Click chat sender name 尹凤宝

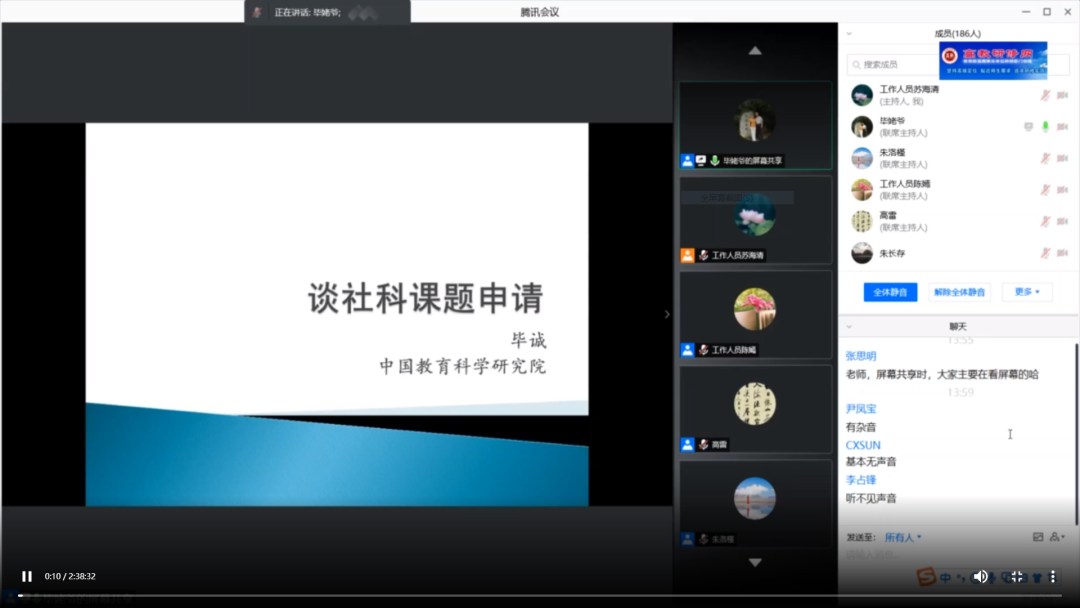click(x=861, y=409)
